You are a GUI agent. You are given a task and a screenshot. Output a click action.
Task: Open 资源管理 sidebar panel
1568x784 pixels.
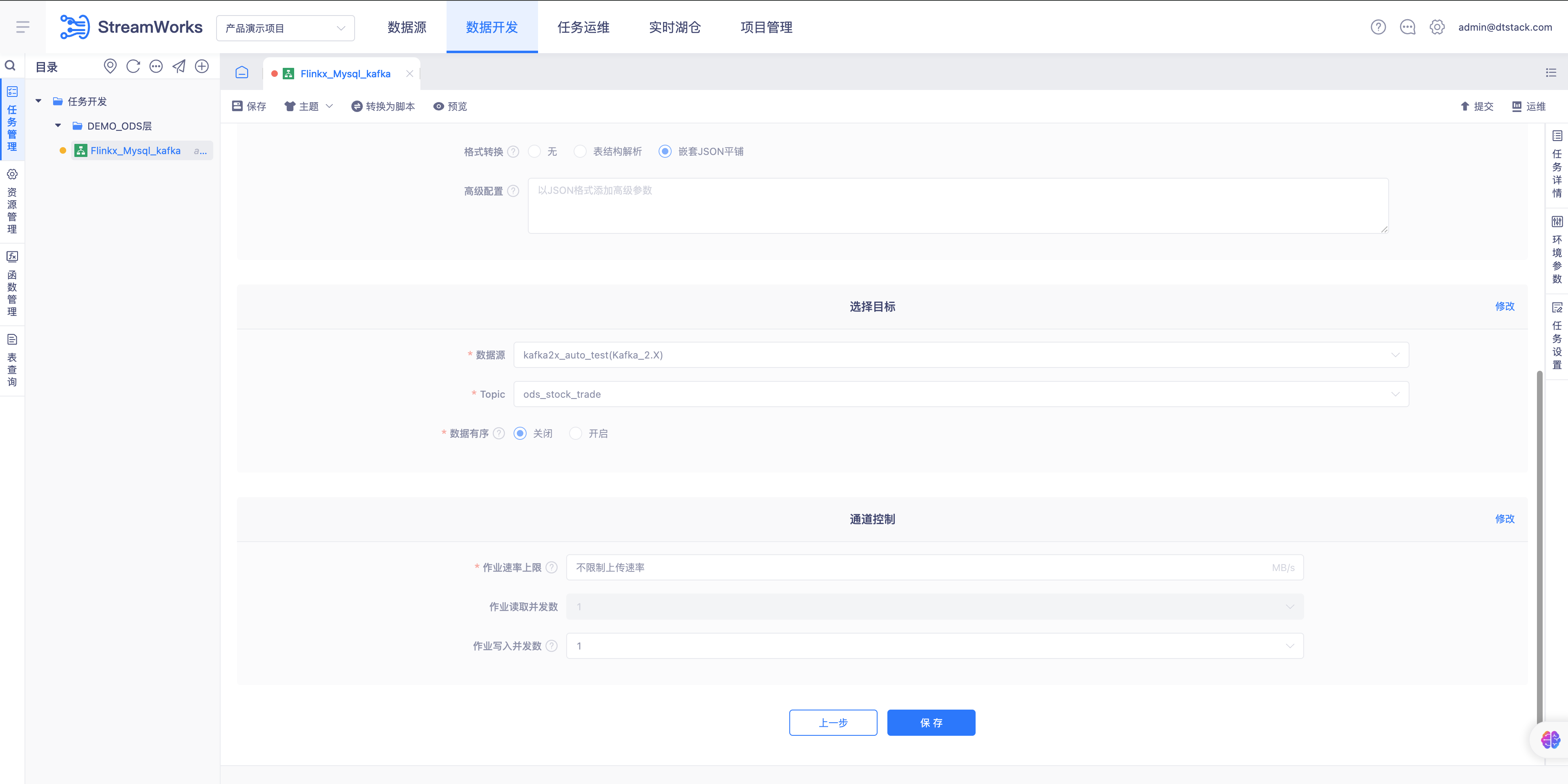point(12,201)
